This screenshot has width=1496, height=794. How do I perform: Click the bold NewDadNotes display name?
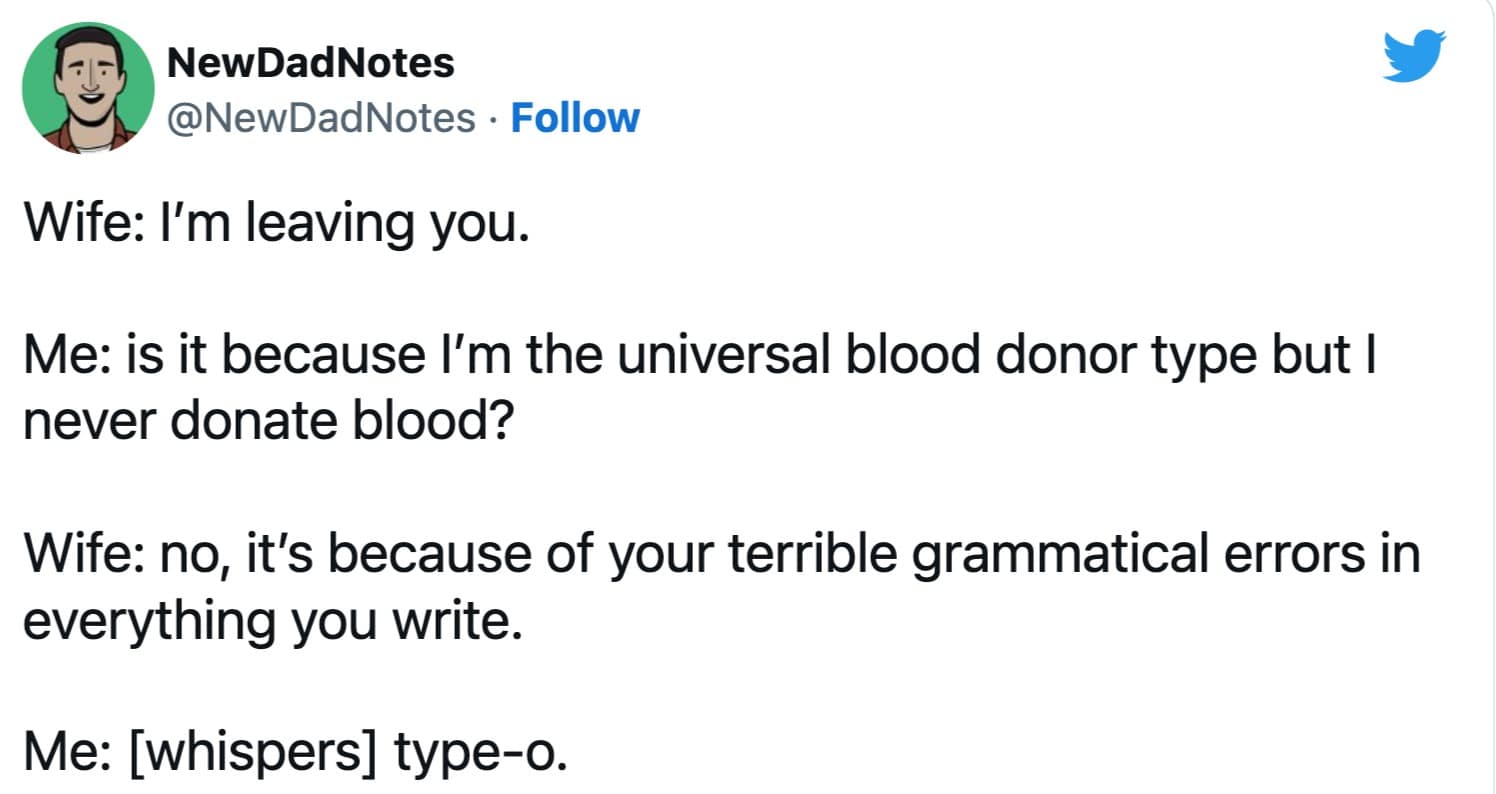(x=311, y=63)
